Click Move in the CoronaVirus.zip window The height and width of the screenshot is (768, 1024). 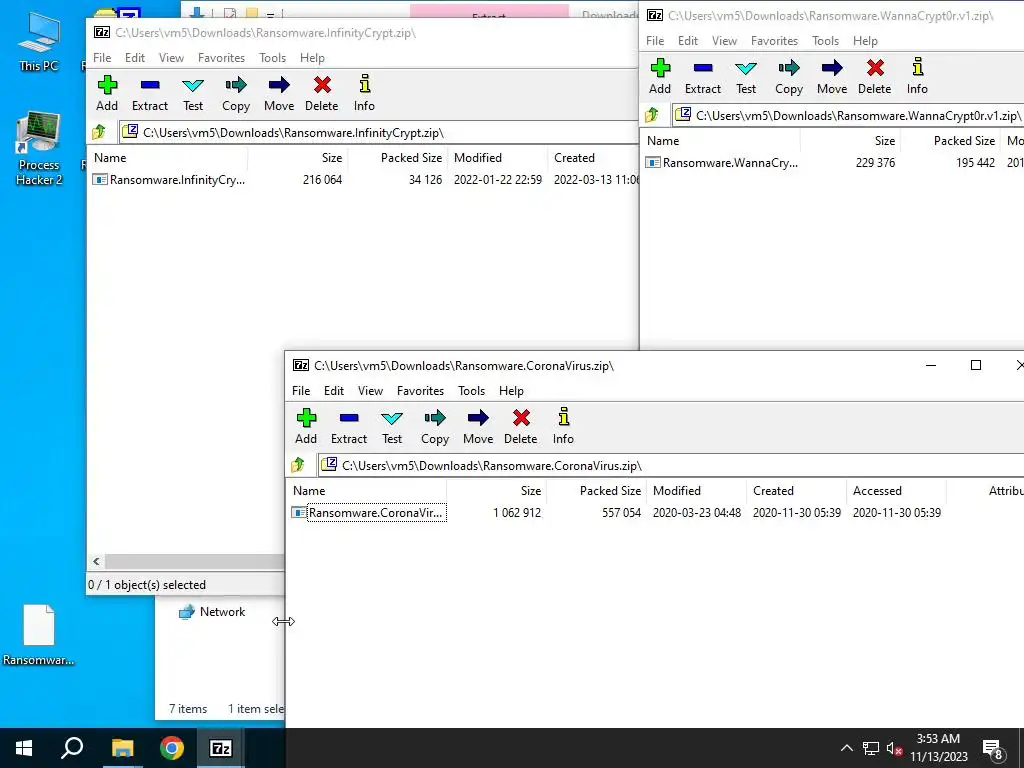pos(478,426)
